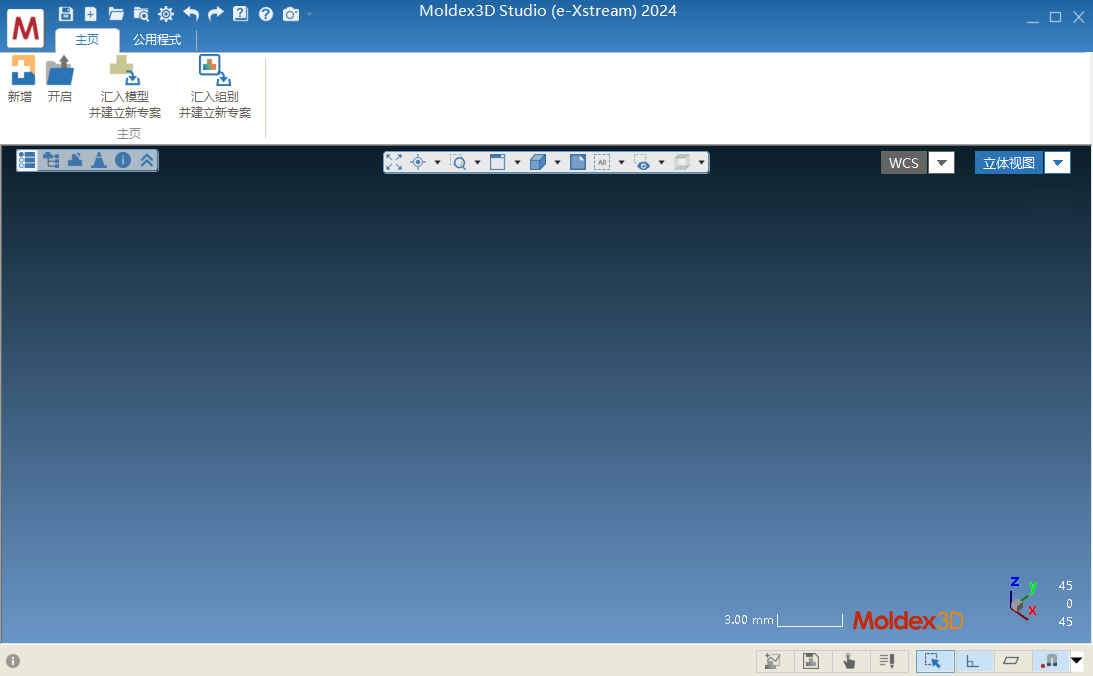Click the status bar info icon
Image resolution: width=1093 pixels, height=676 pixels.
(13, 661)
